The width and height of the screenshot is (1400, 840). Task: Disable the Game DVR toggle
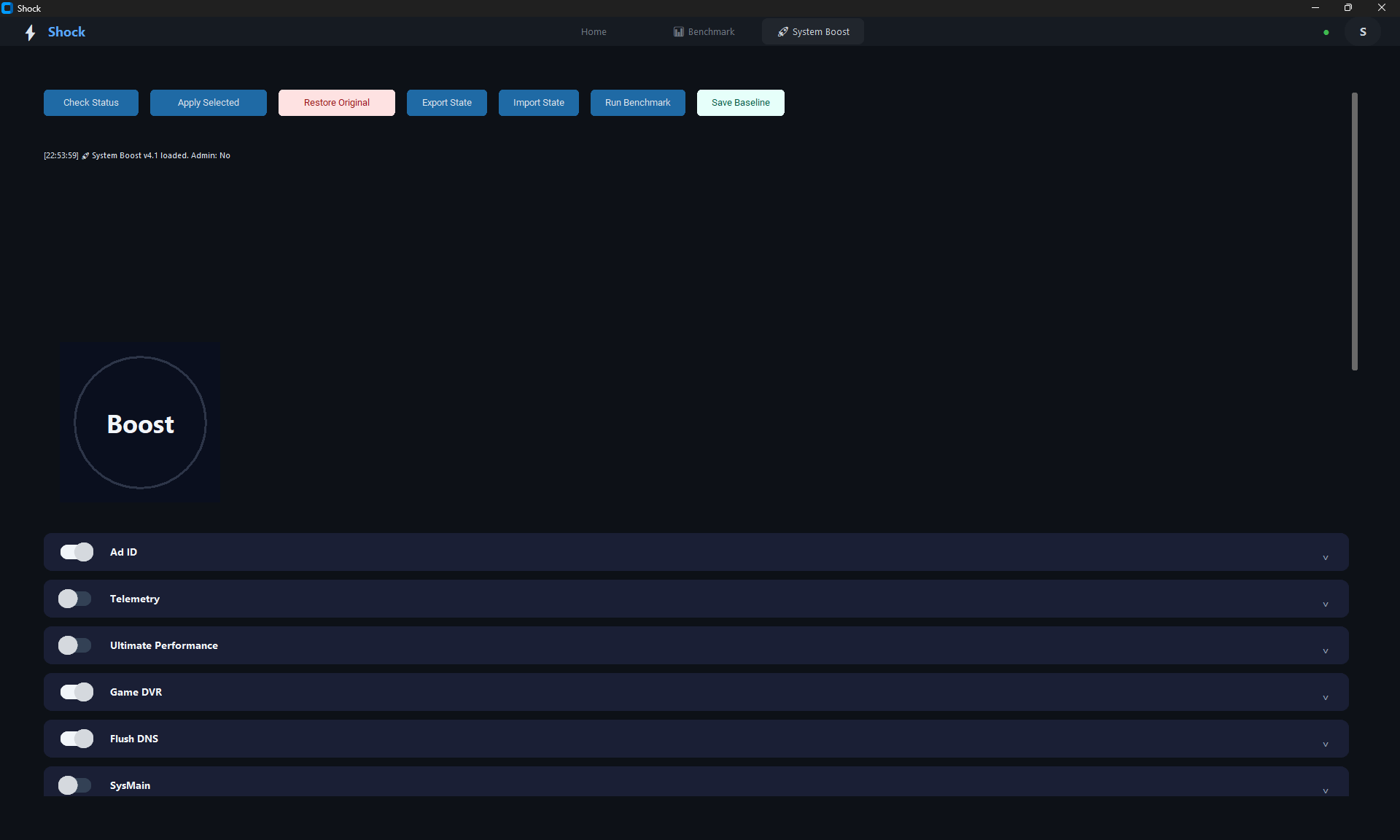(77, 692)
